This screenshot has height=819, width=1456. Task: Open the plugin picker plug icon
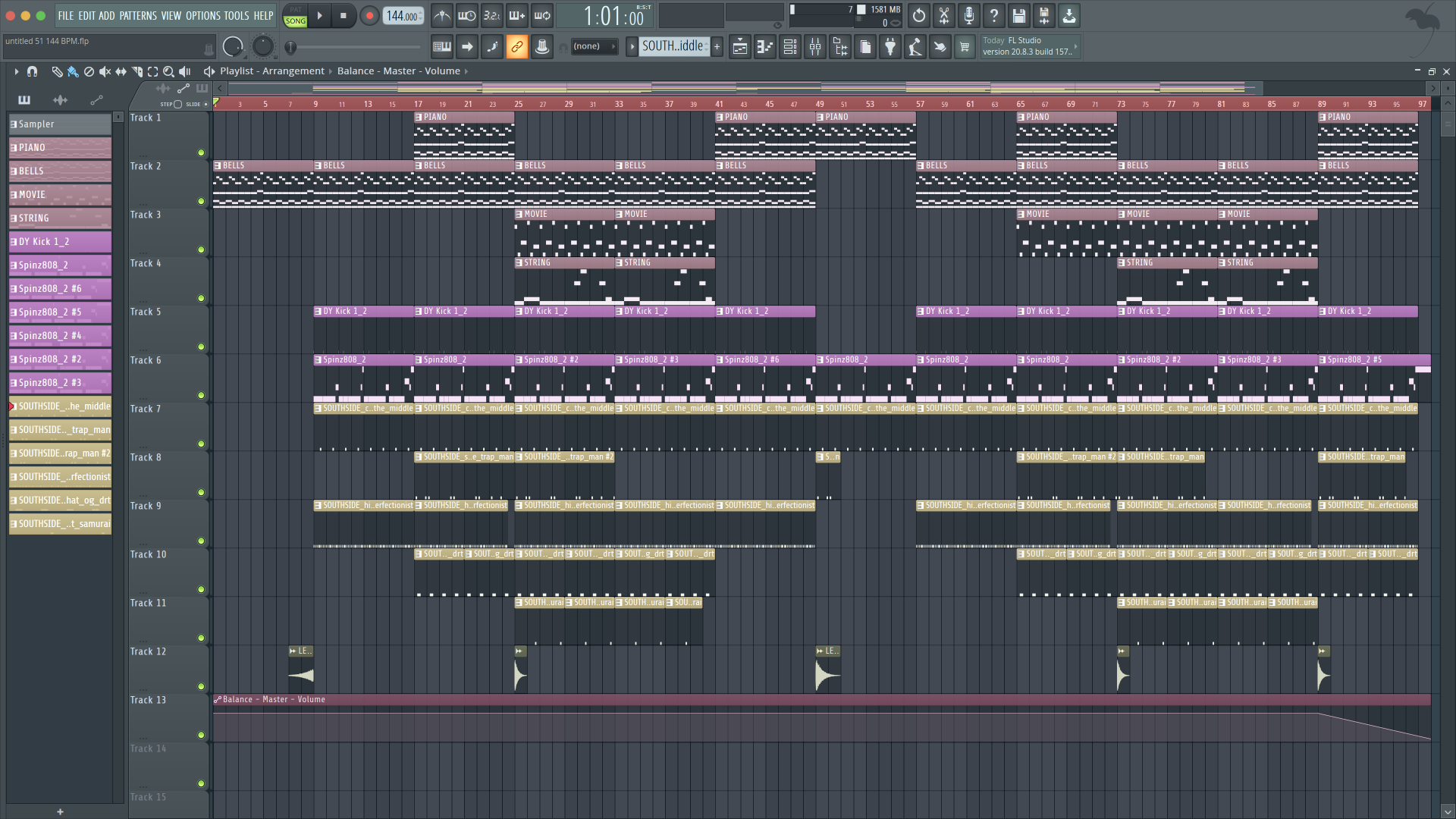click(890, 47)
